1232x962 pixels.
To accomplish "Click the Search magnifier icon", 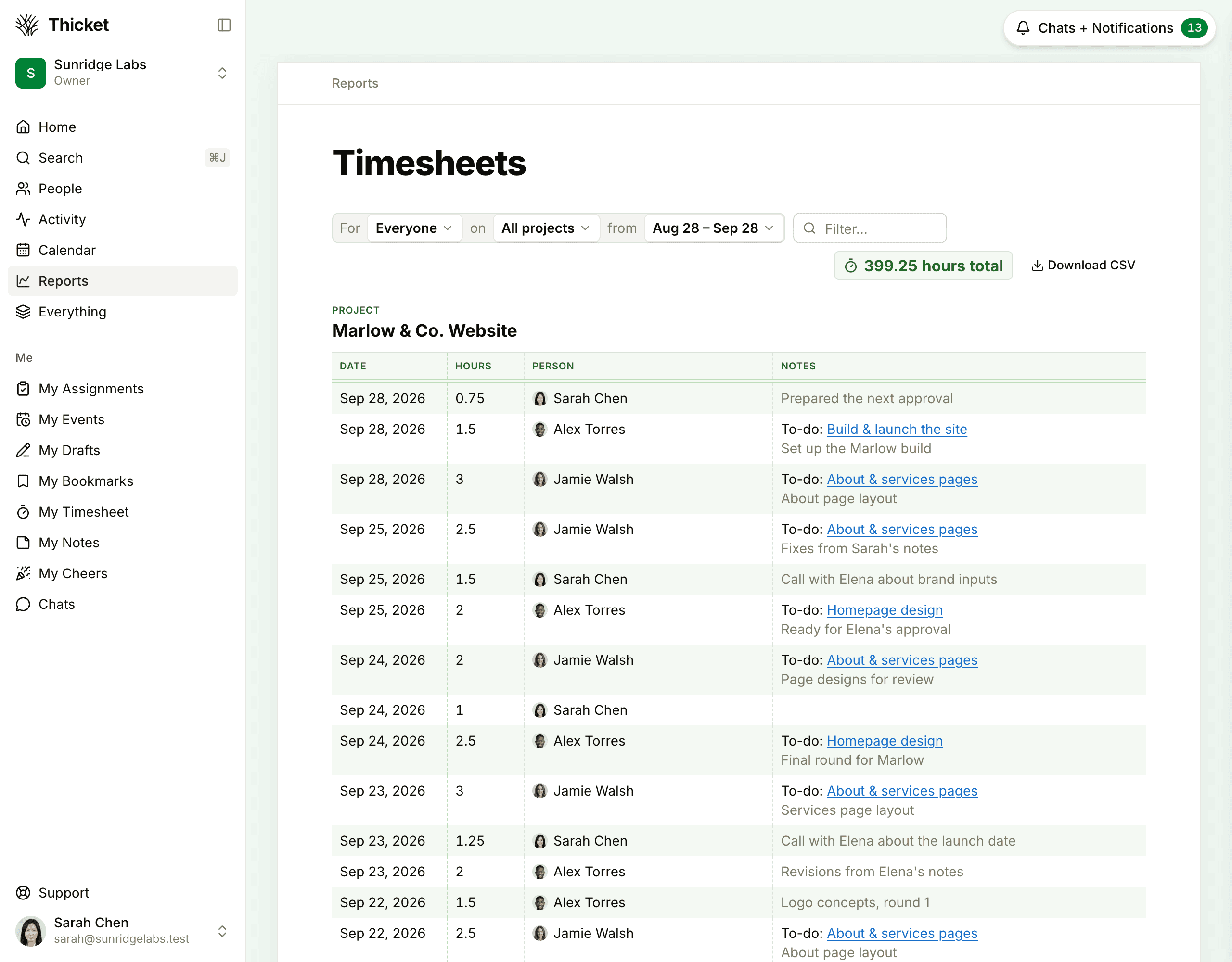I will (23, 158).
